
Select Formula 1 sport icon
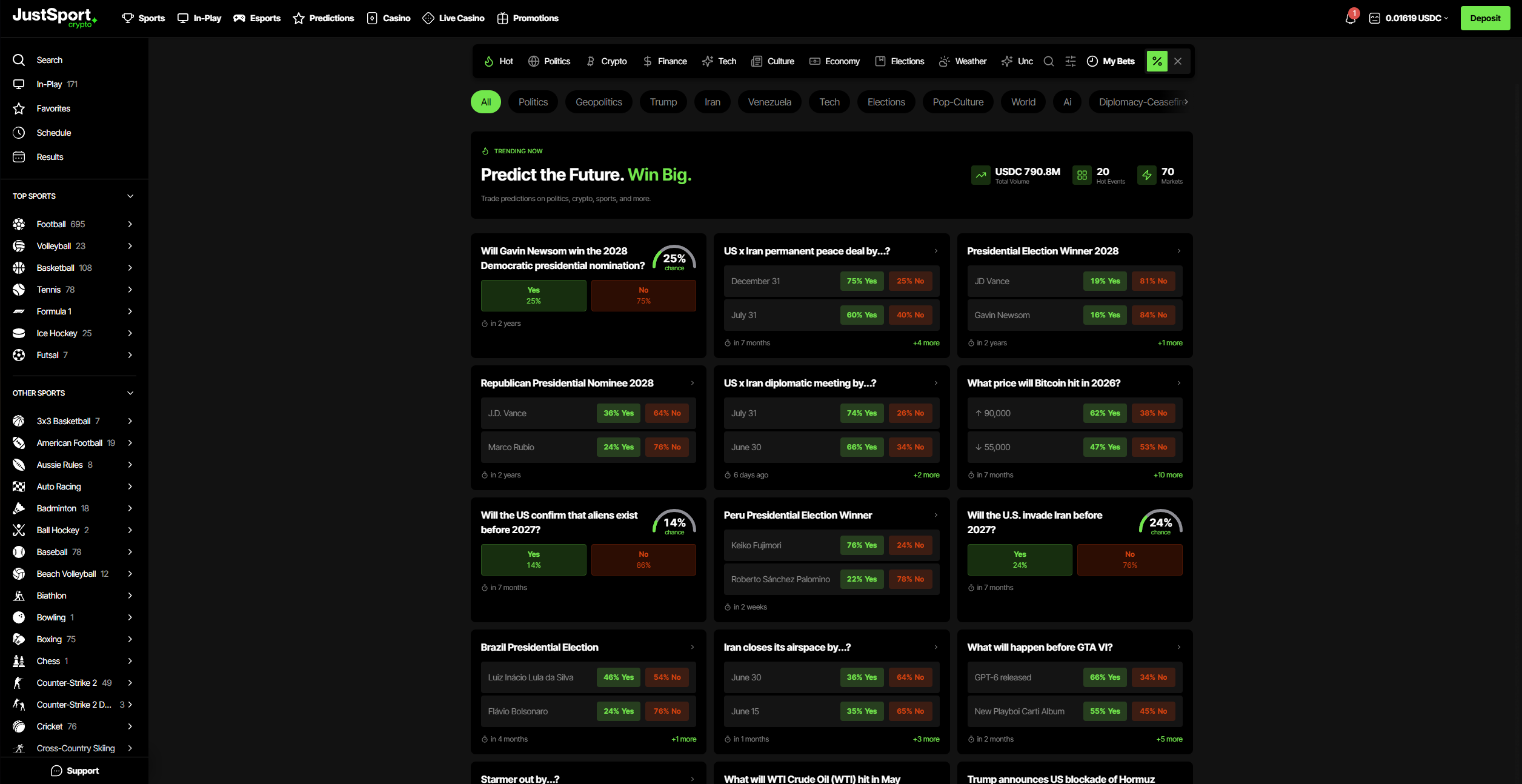19,311
